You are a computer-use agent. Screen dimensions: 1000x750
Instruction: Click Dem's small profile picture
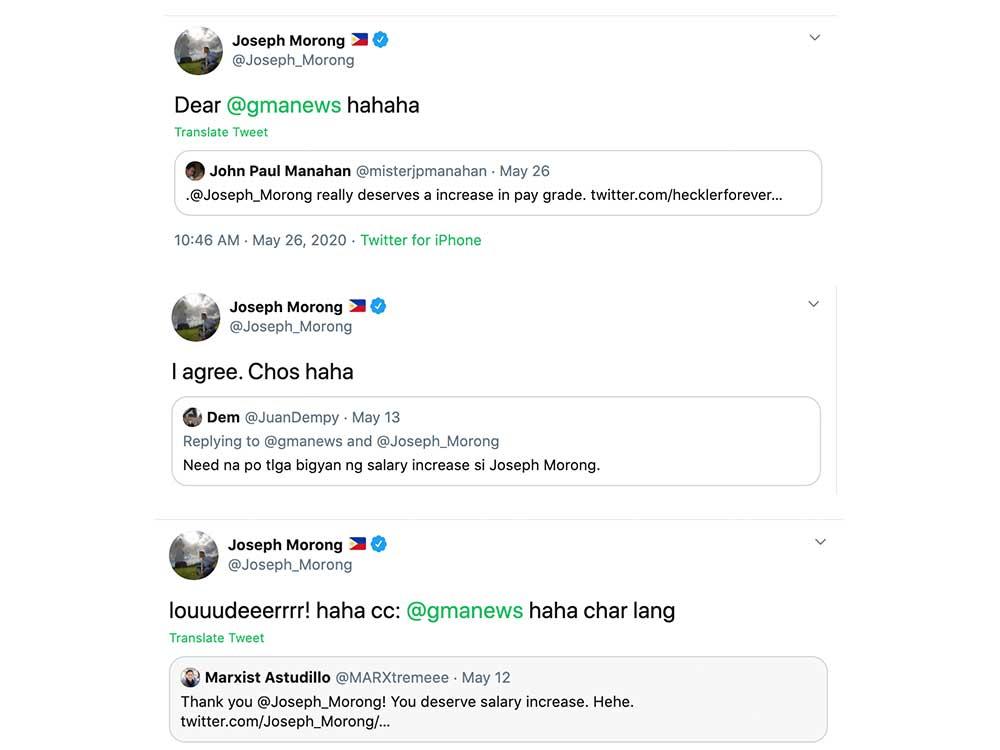click(193, 417)
